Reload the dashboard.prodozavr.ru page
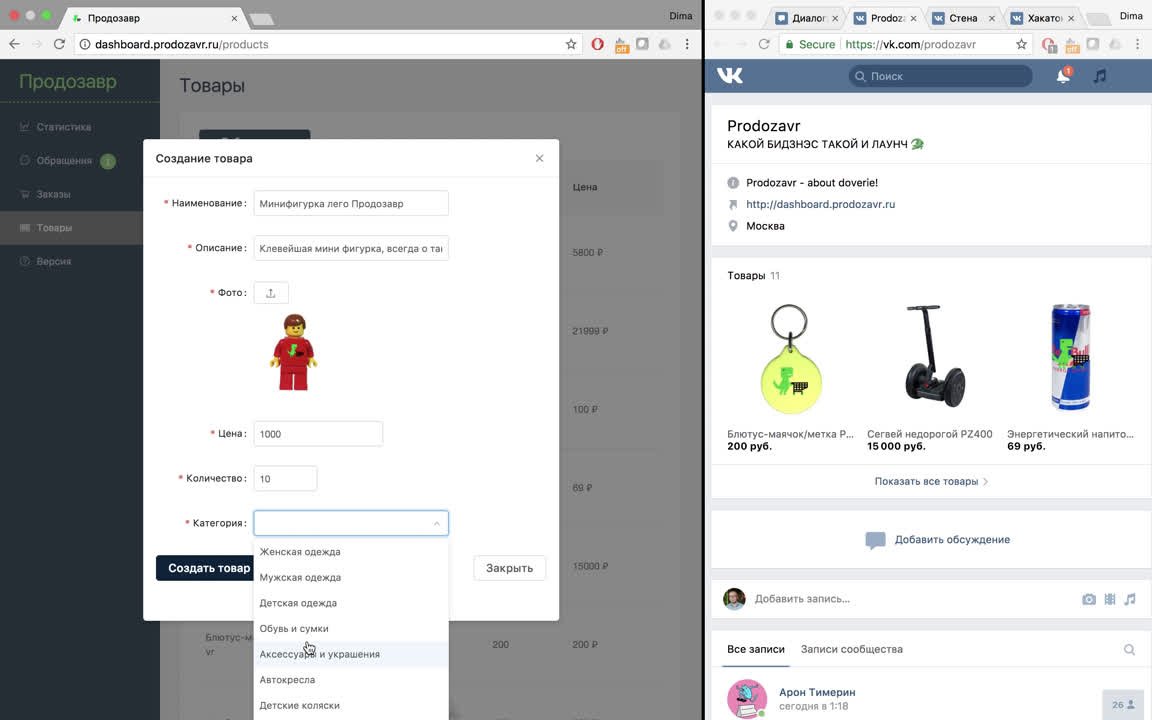The width and height of the screenshot is (1152, 720). click(59, 44)
